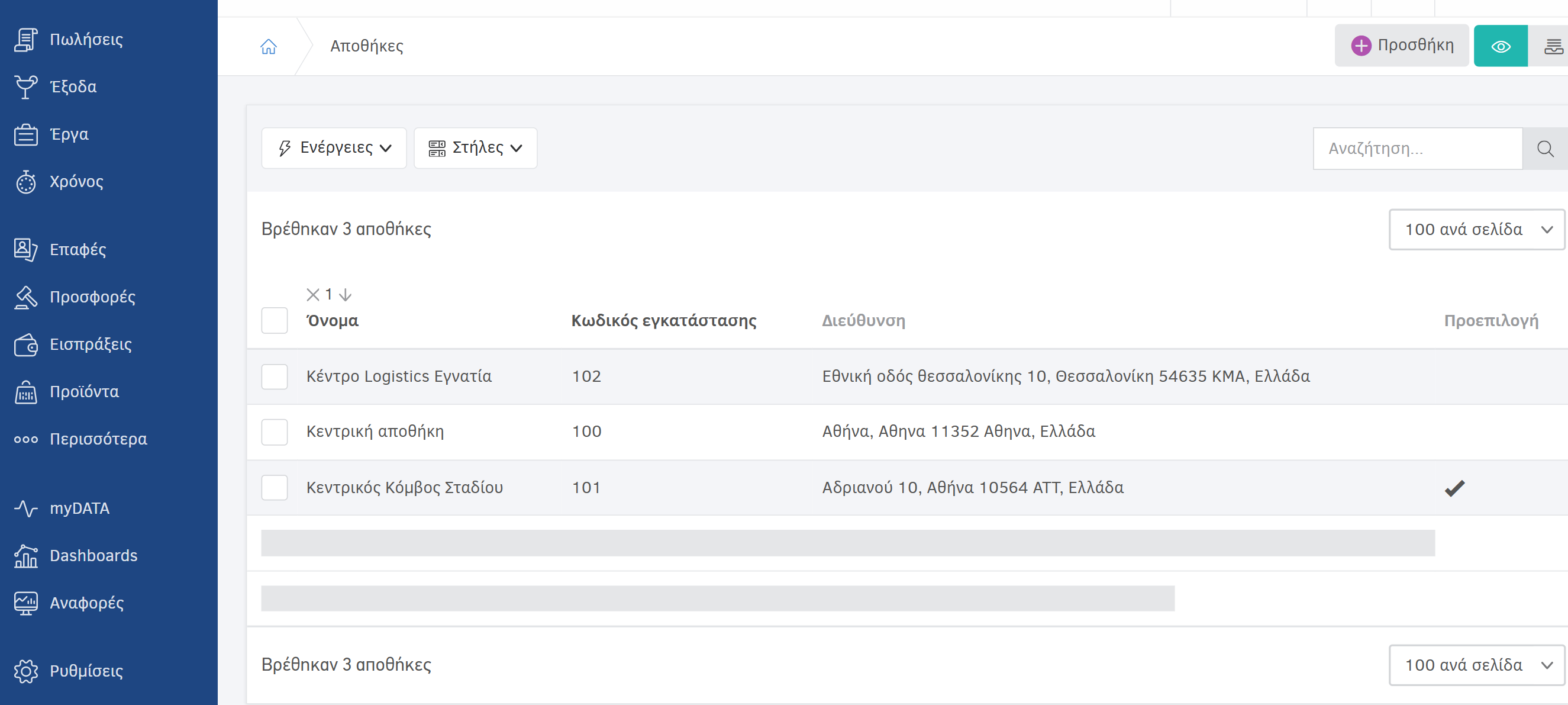This screenshot has height=705, width=1568.
Task: Sort by Κωδικός εγκατάστασης column header
Action: tap(663, 320)
